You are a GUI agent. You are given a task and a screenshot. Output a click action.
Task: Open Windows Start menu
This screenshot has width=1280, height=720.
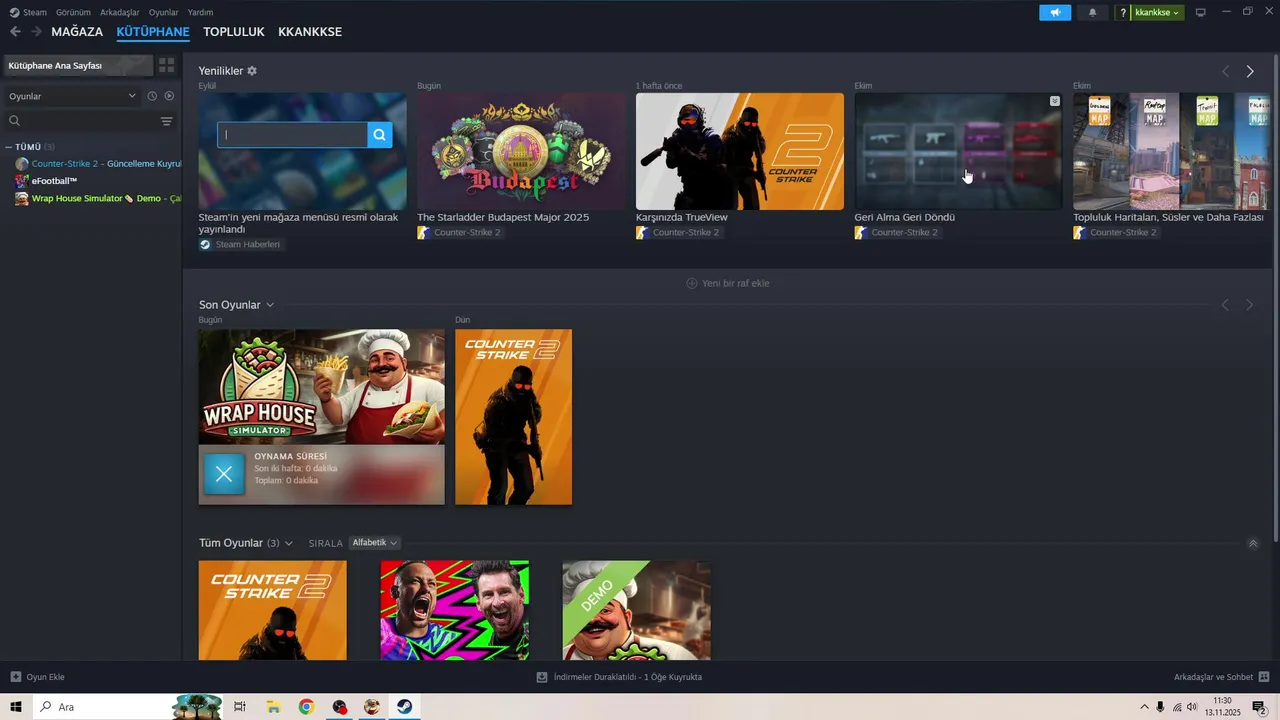(17, 707)
